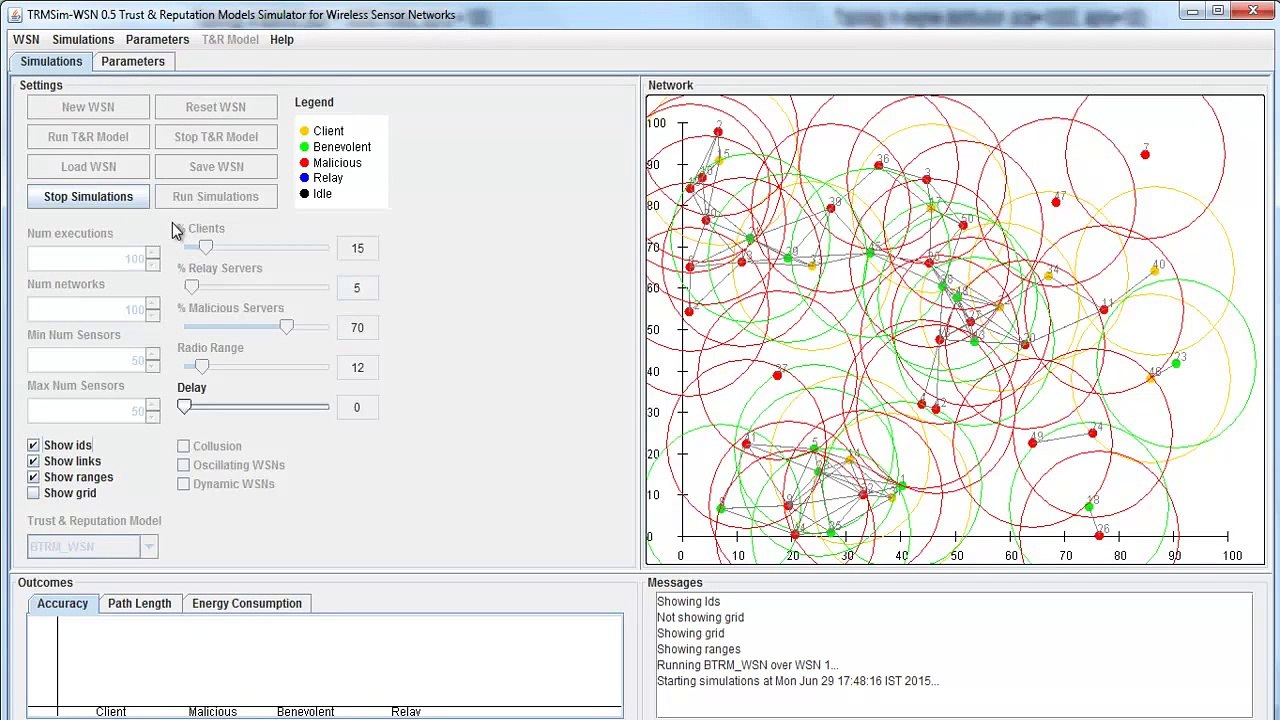1280x720 pixels.
Task: Click the % Clients slider handle
Action: [x=206, y=247]
